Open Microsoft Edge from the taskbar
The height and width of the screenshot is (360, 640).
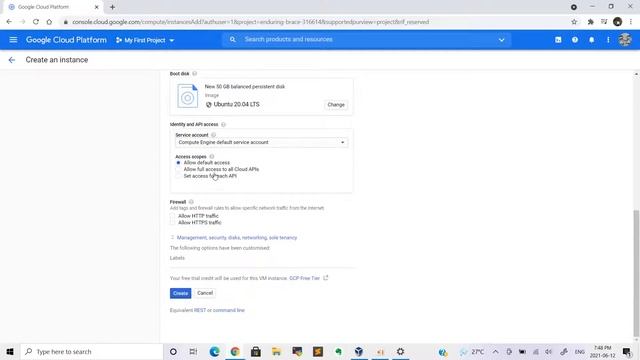point(214,351)
